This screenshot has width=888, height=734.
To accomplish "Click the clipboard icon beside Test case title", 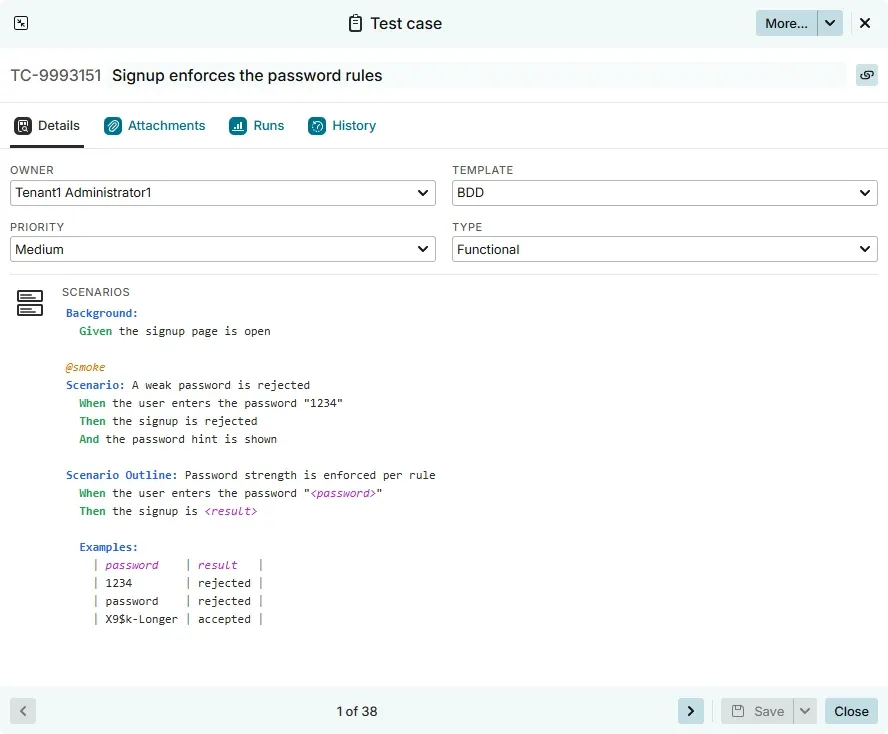I will point(355,23).
